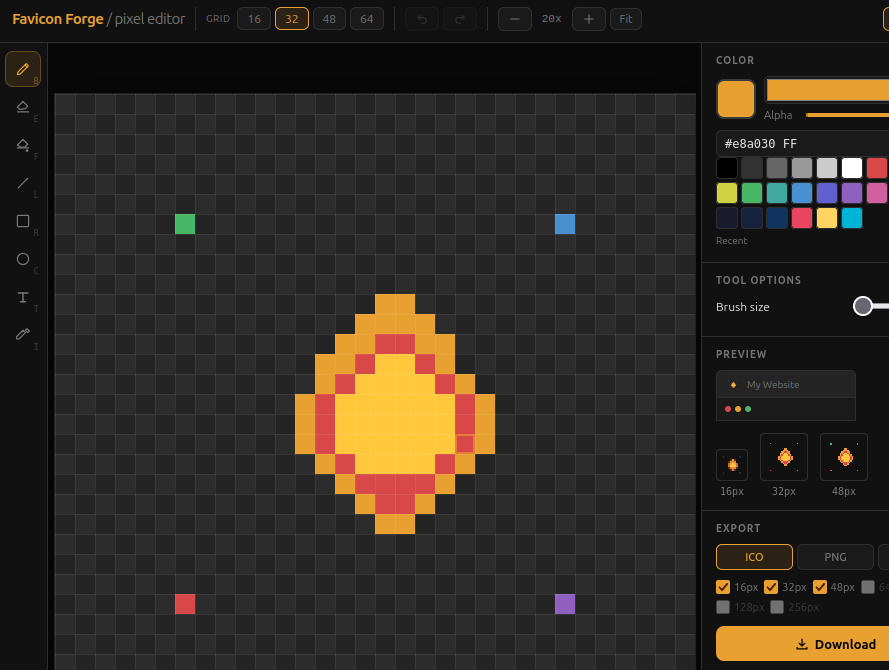Pick the light yellow palette swatch
The width and height of the screenshot is (889, 670).
(827, 218)
